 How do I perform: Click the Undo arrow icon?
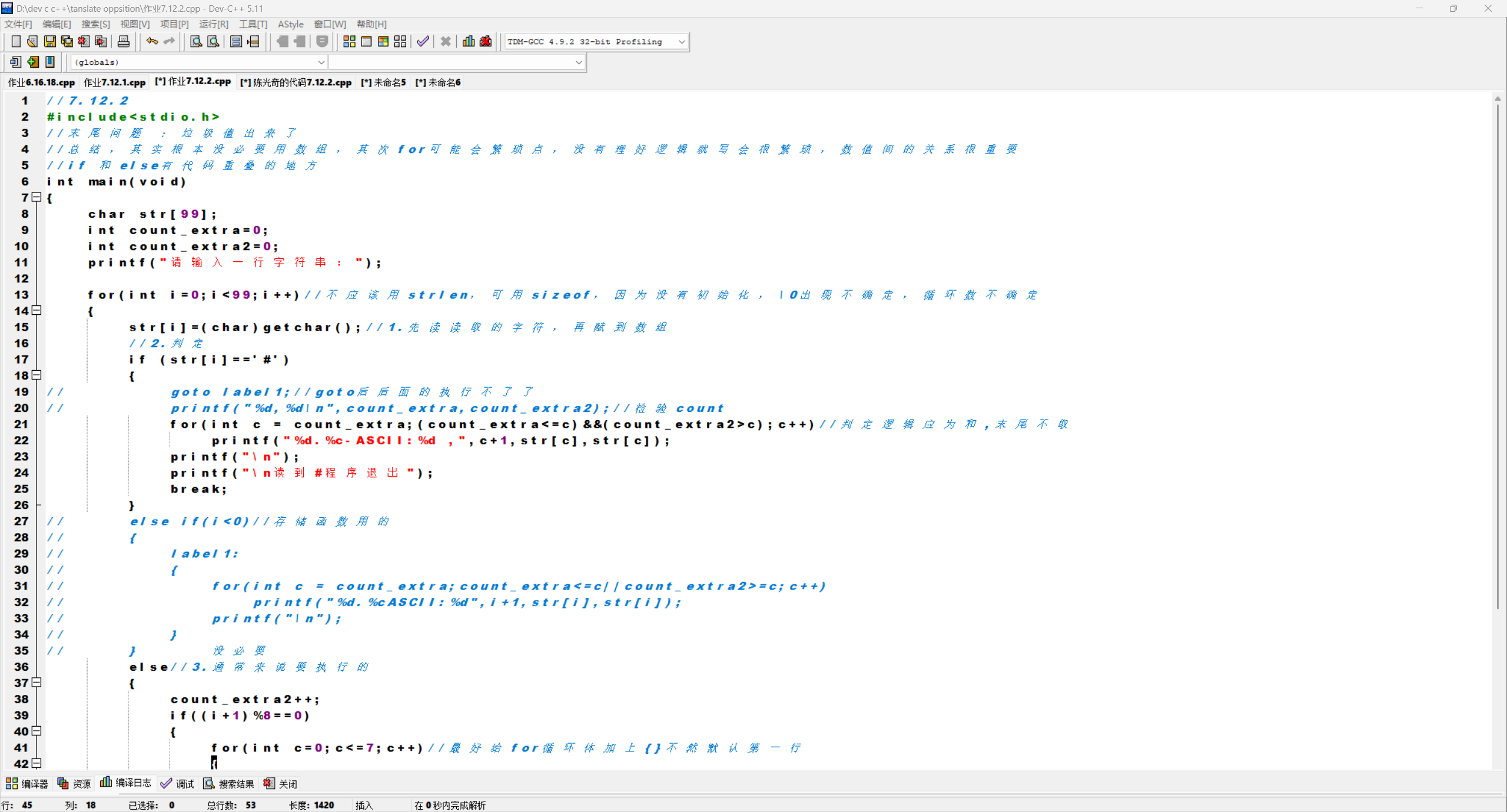point(152,41)
